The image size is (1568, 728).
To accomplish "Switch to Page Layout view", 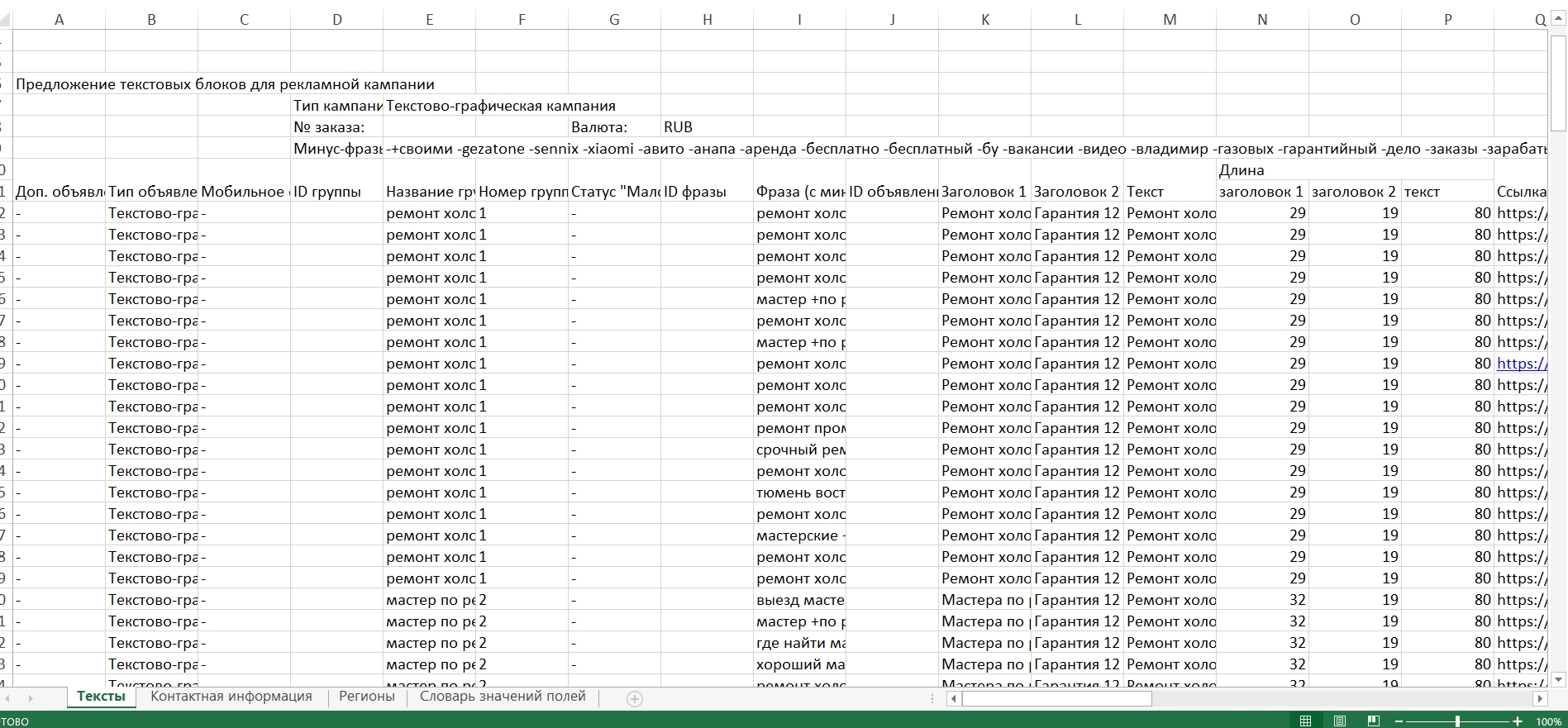I will click(x=1340, y=721).
